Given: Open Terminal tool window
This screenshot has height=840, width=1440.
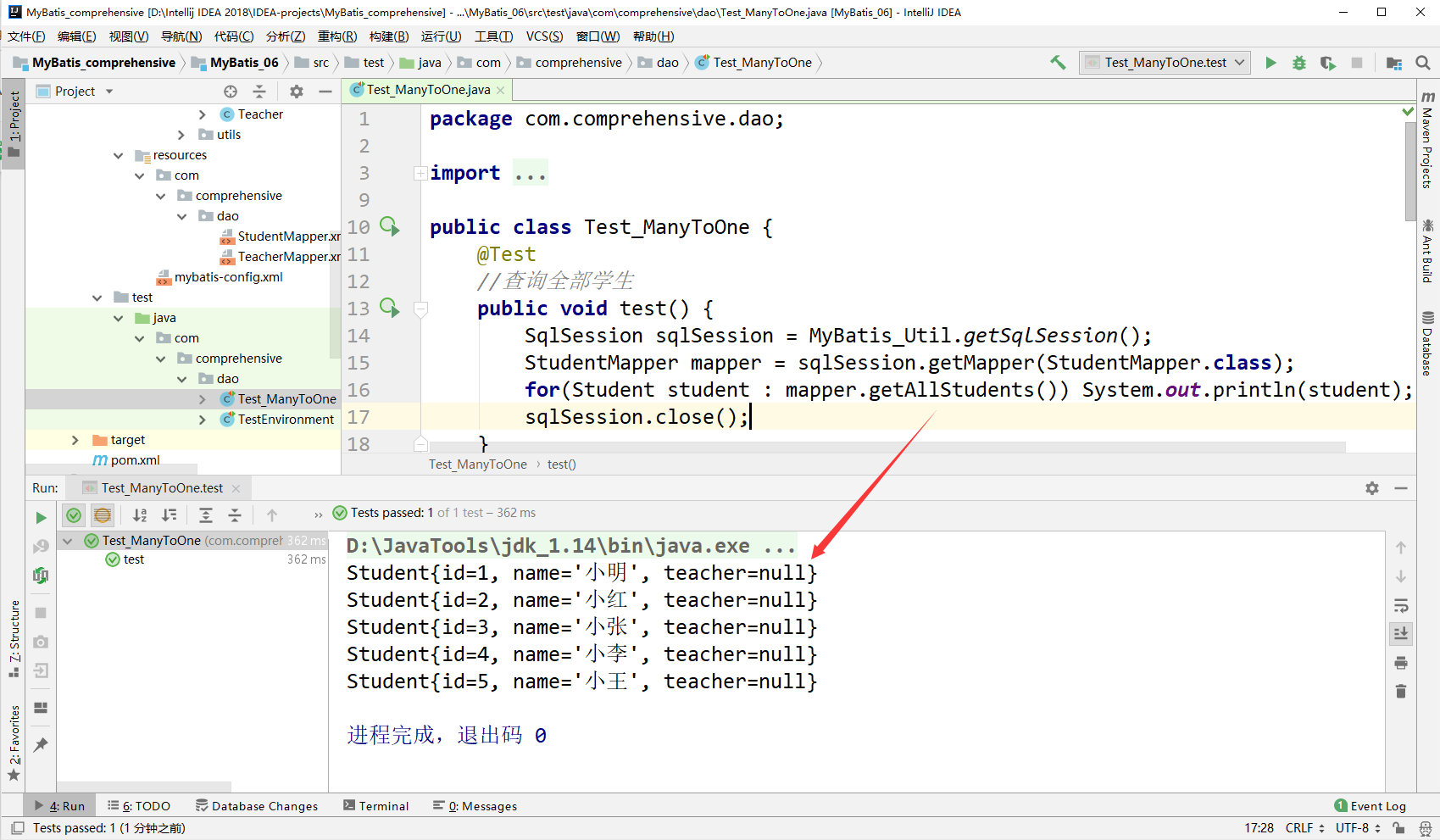Looking at the screenshot, I should [375, 806].
